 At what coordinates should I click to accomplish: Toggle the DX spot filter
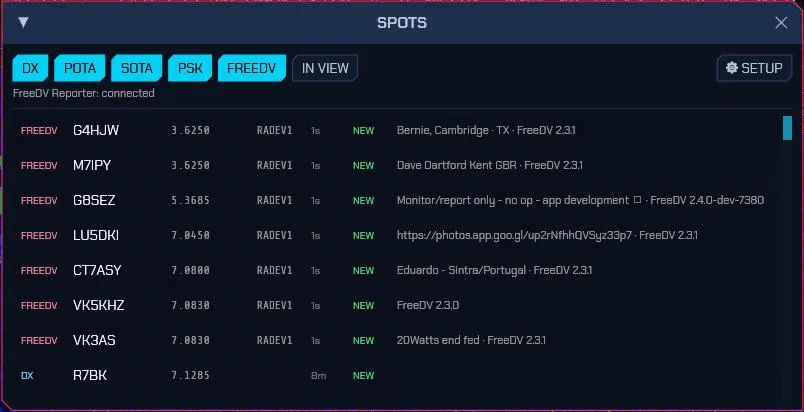tap(30, 68)
